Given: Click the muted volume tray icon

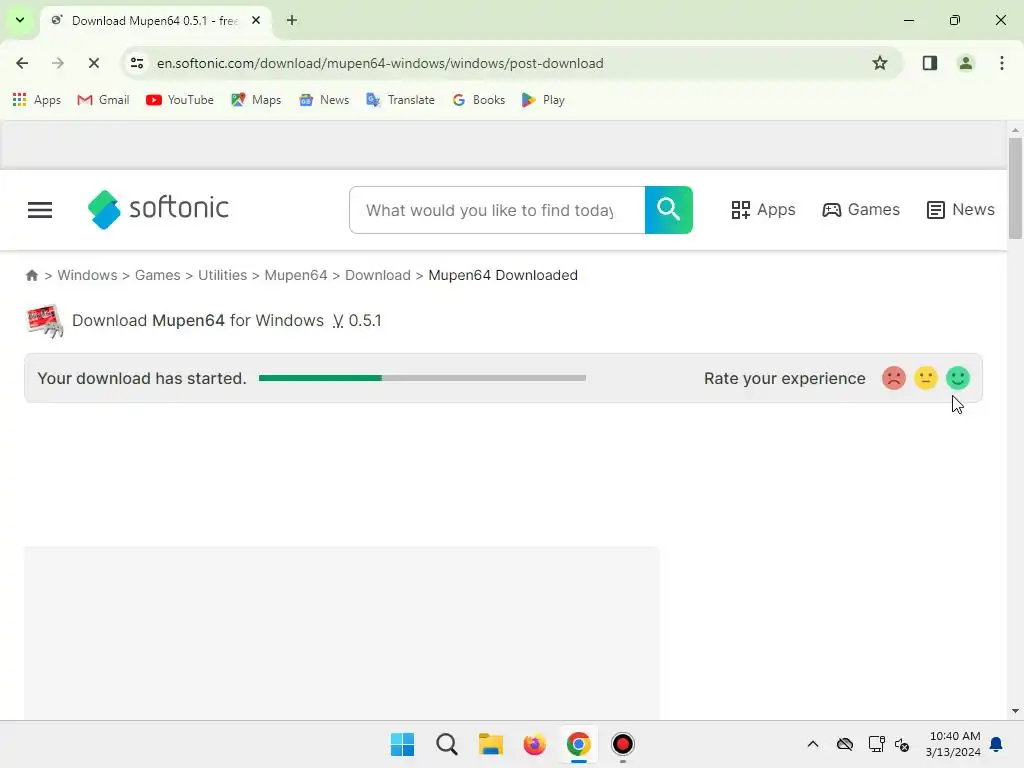Looking at the screenshot, I should [902, 744].
